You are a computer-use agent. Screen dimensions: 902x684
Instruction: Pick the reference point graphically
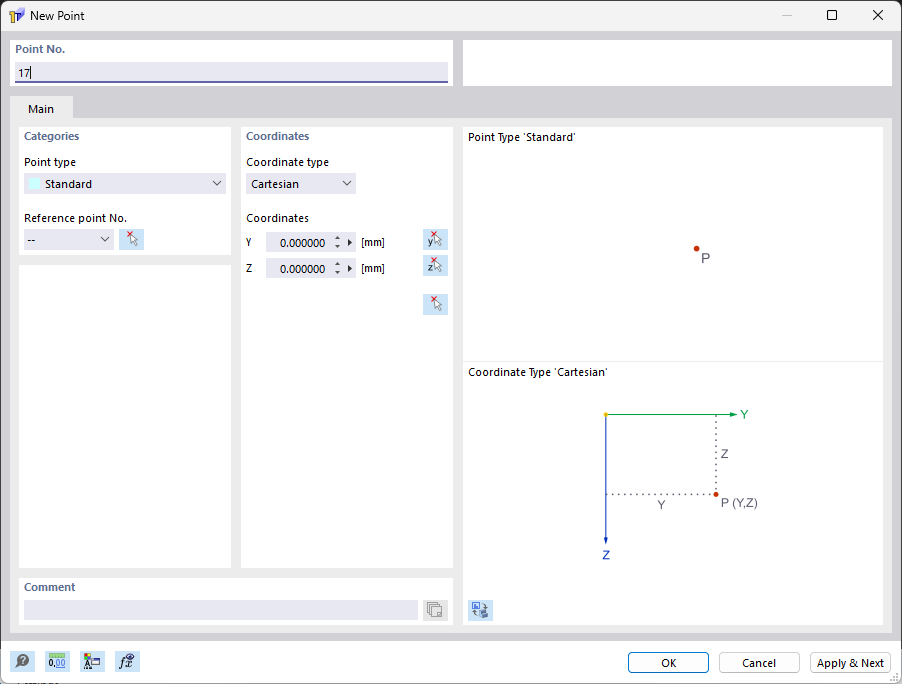(x=131, y=239)
